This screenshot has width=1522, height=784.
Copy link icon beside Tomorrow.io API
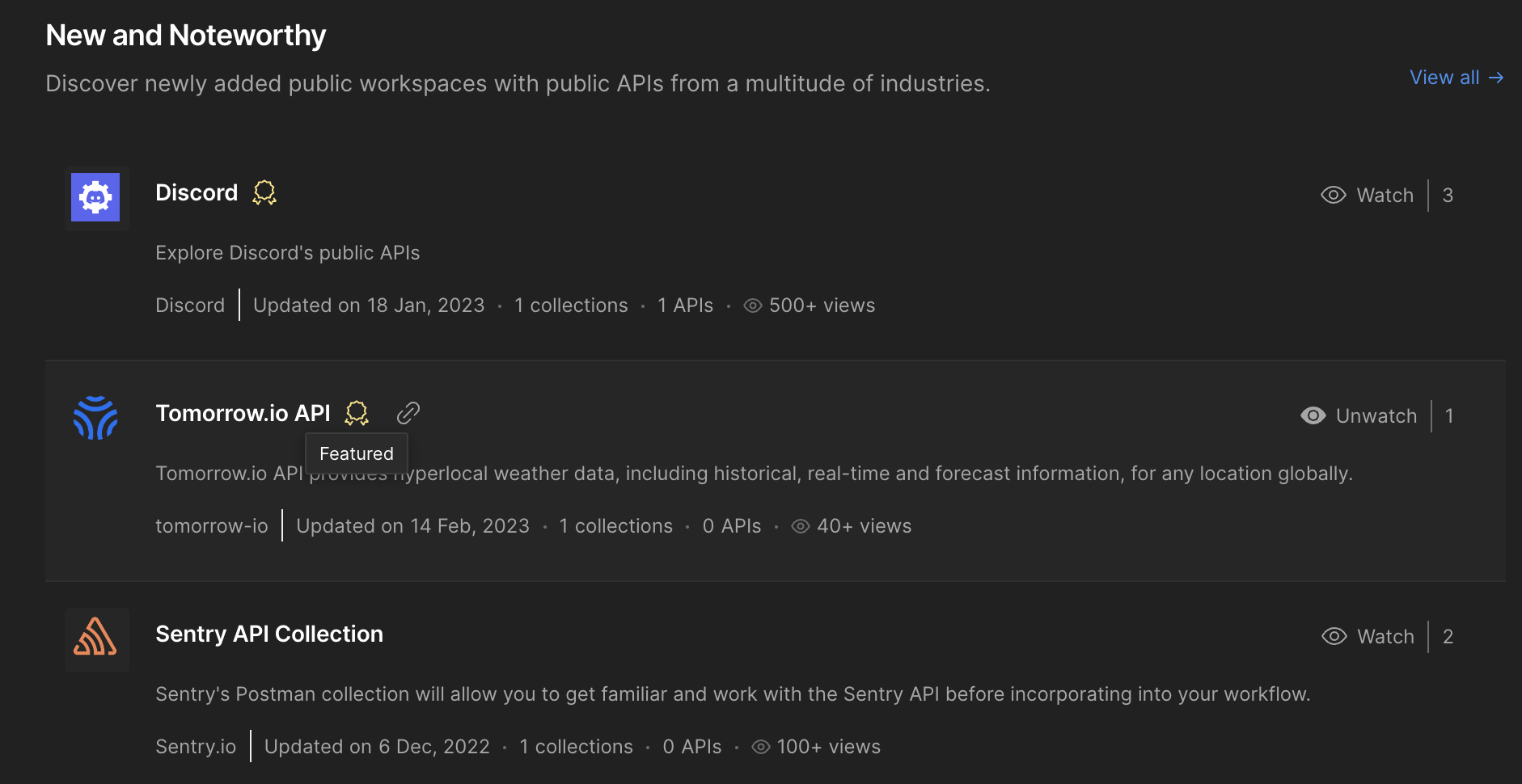[x=408, y=413]
